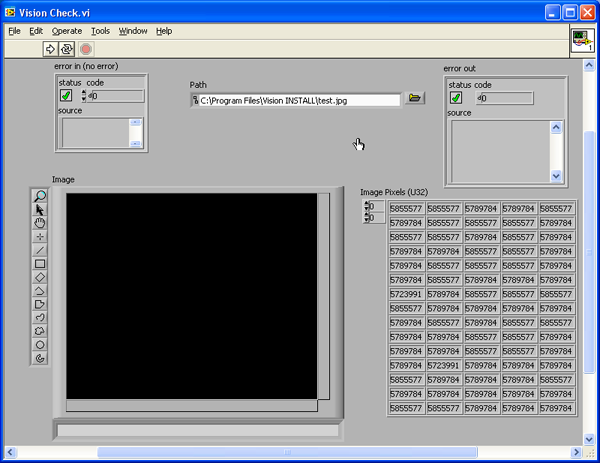The width and height of the screenshot is (600, 463).
Task: Select the Zoom magnifier tool
Action: coord(40,196)
